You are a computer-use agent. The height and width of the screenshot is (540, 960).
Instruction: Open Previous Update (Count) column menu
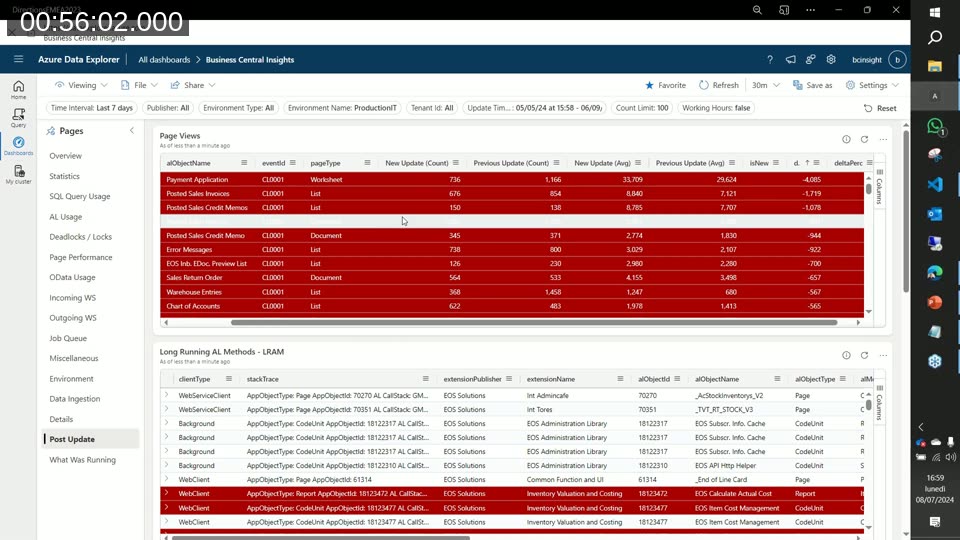[556, 163]
